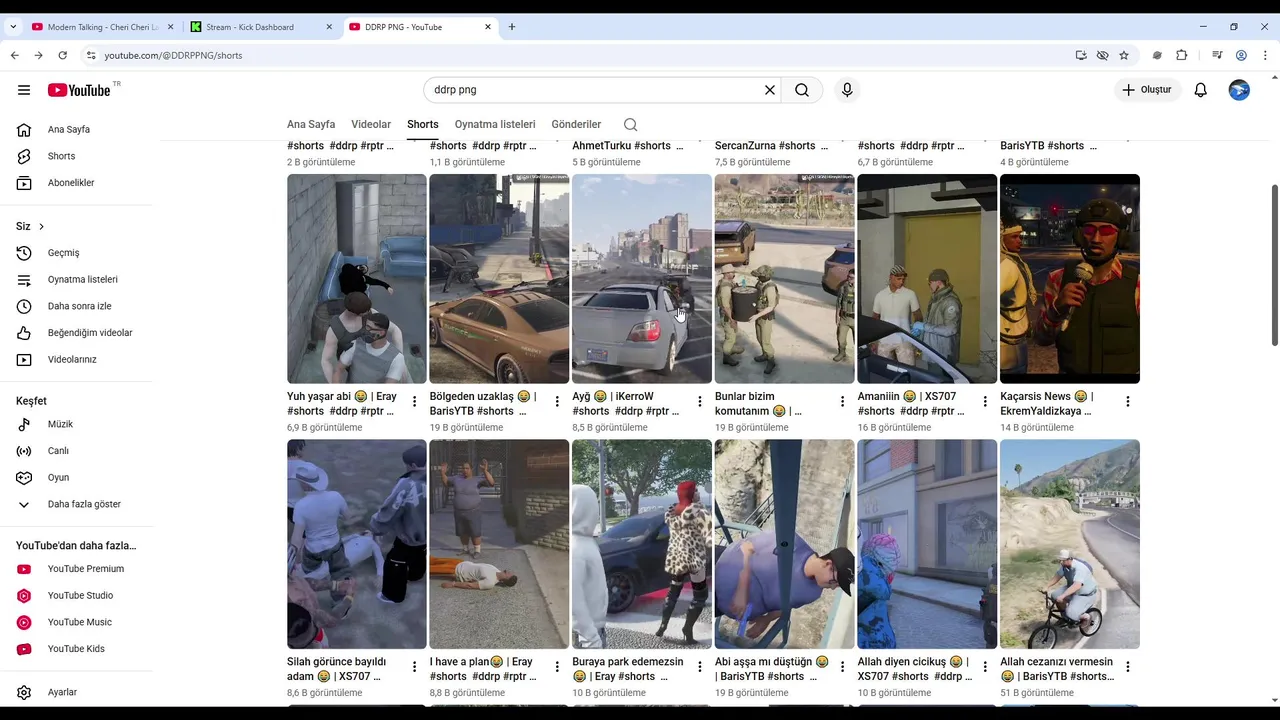This screenshot has height=720, width=1280.
Task: Switch to the Gönderiler tab
Action: pyautogui.click(x=576, y=124)
